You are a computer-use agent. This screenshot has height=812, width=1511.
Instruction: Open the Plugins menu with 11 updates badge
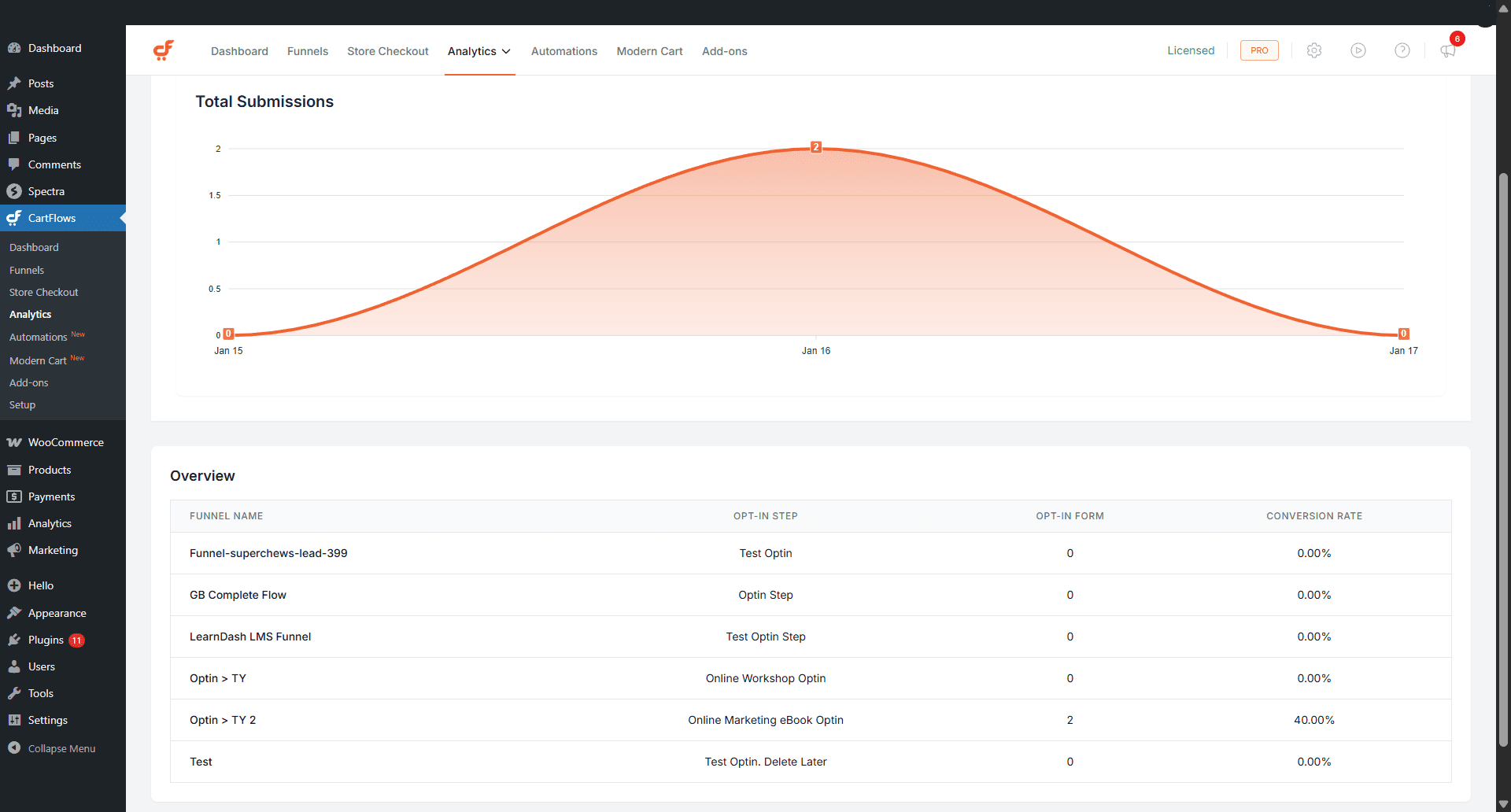pos(45,640)
